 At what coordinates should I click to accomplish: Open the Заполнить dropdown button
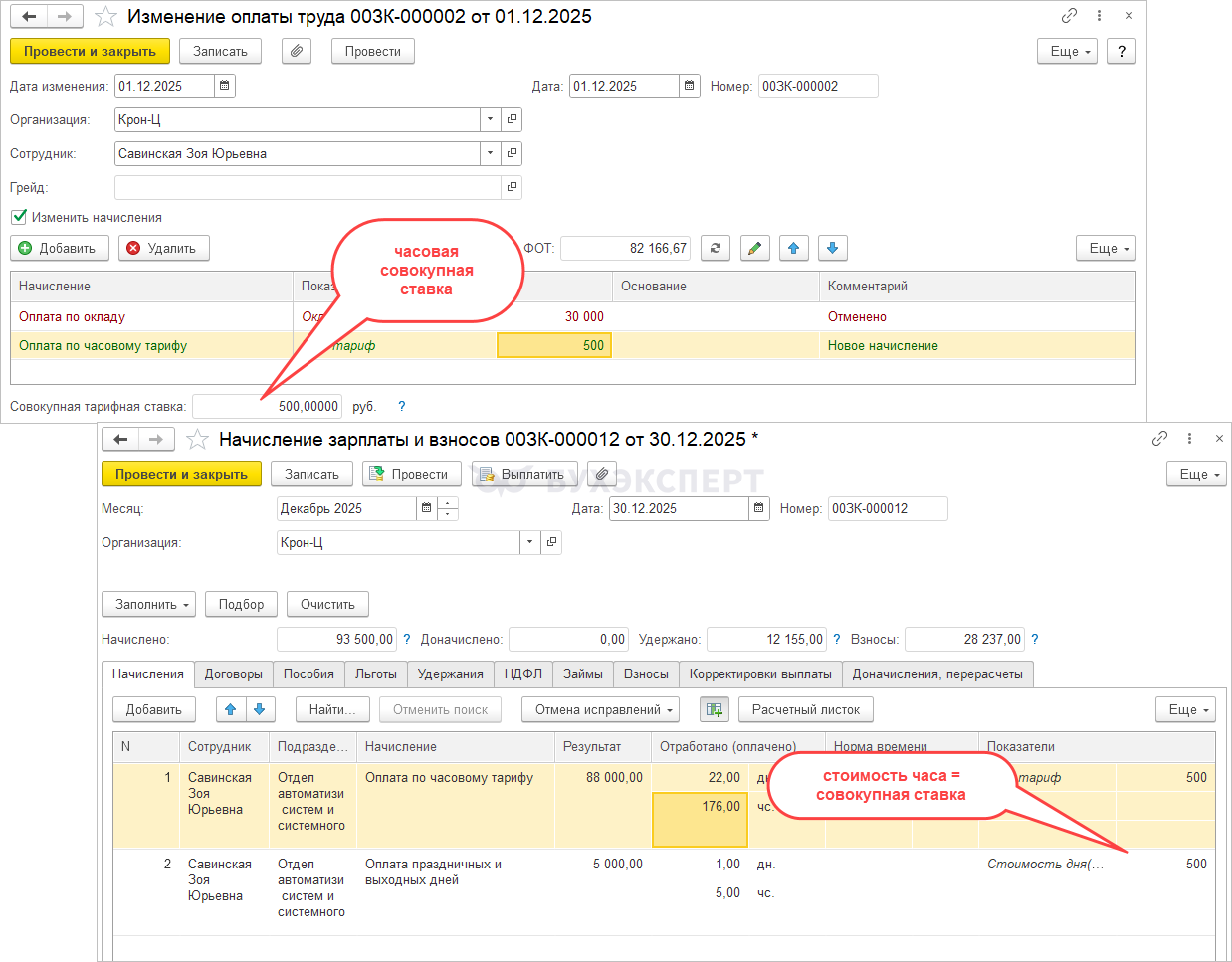tap(149, 604)
